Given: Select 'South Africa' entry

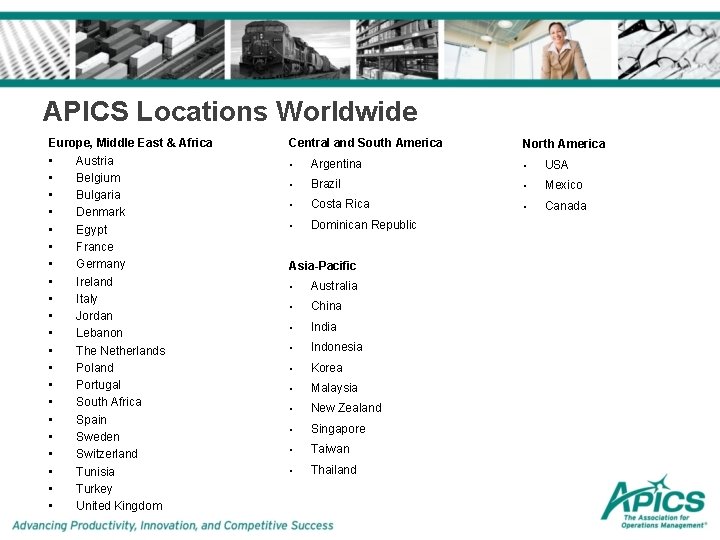Looking at the screenshot, I should coord(109,402).
